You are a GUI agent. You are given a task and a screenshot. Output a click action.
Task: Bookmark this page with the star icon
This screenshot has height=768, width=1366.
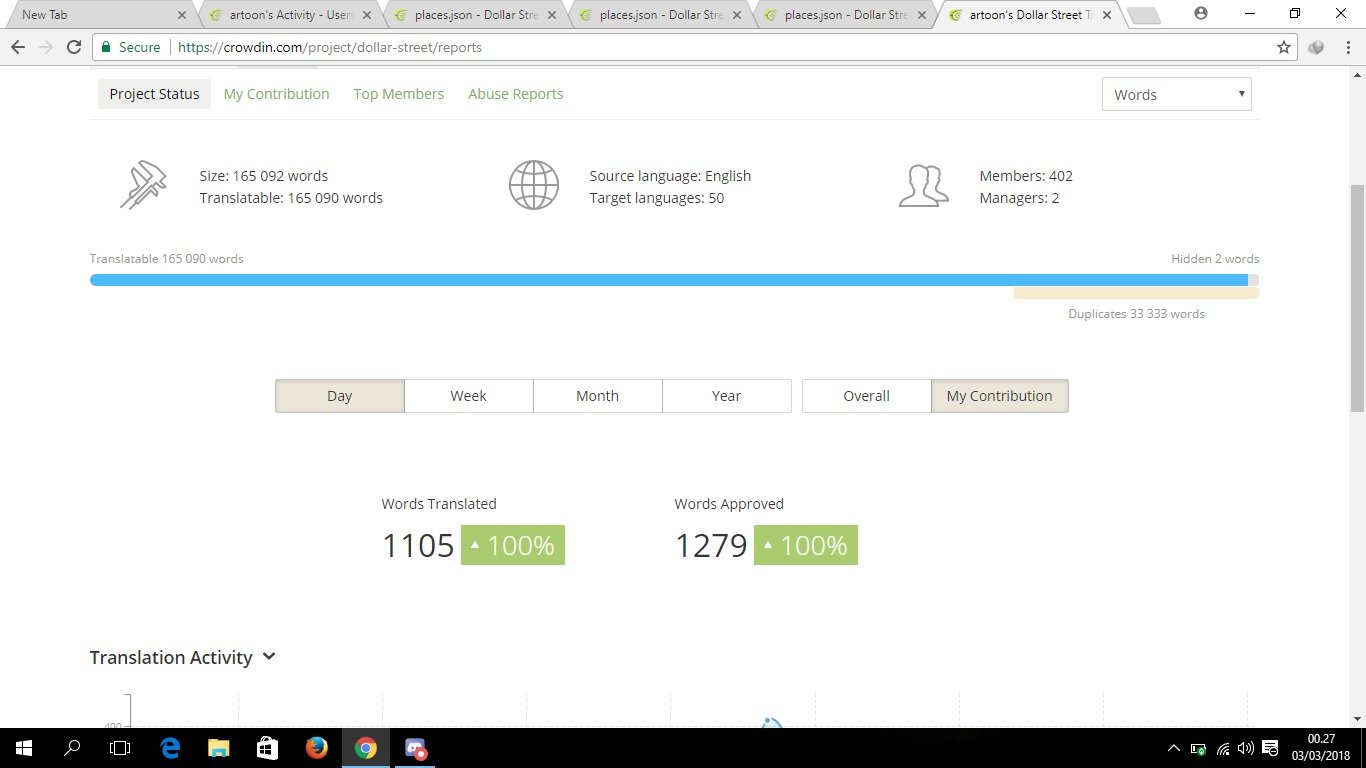click(x=1284, y=47)
